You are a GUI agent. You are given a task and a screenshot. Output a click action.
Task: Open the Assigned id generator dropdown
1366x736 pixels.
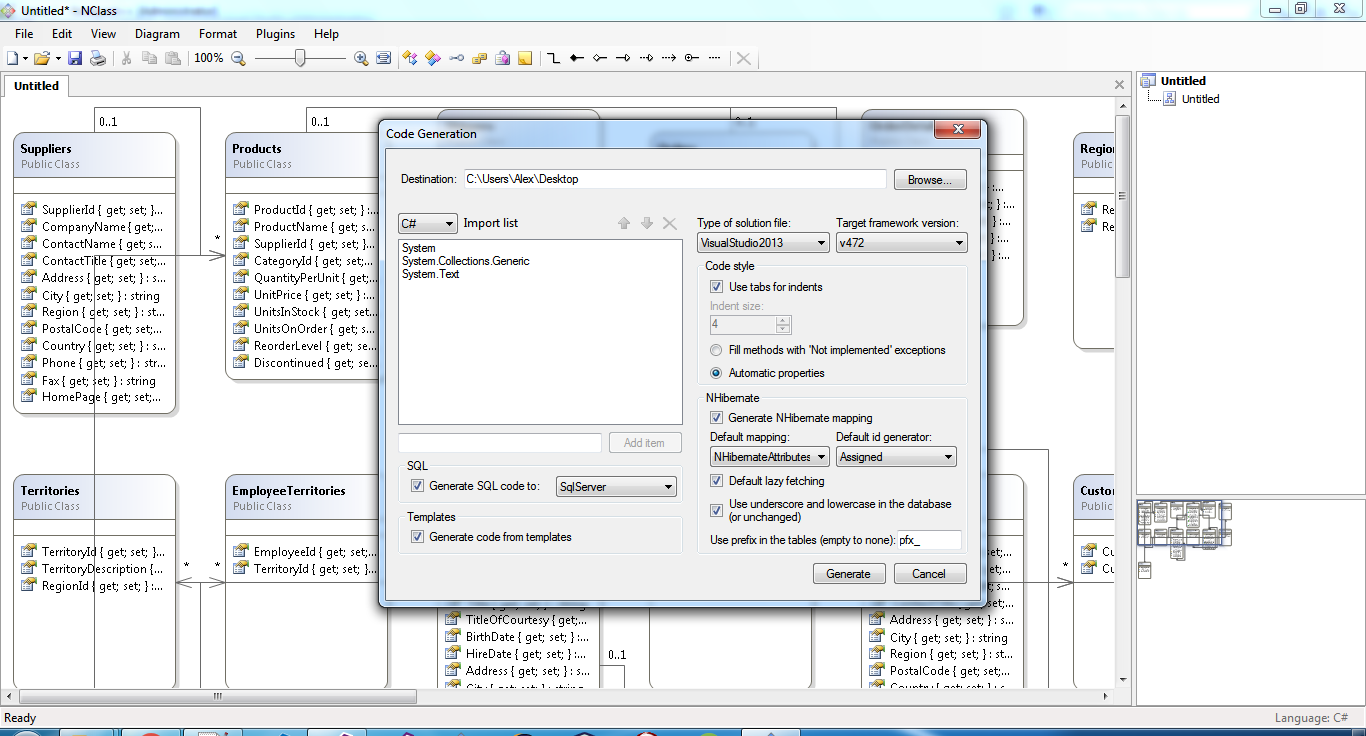[x=896, y=457]
